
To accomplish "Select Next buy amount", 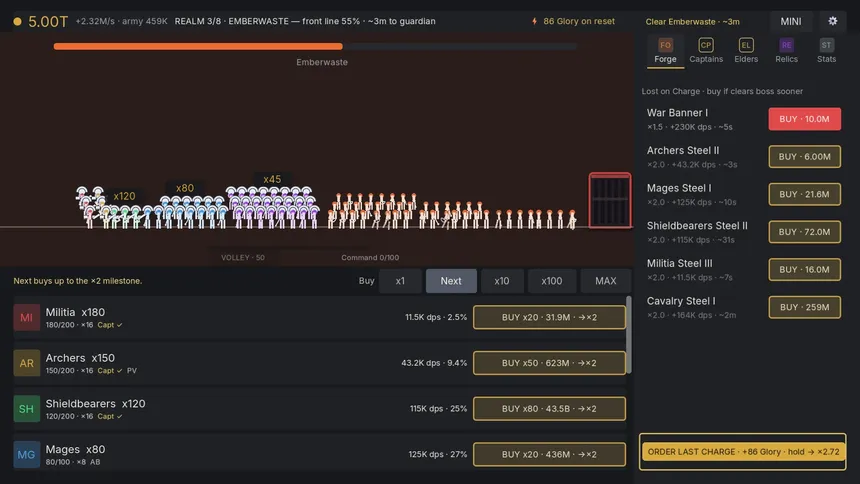I will click(x=451, y=280).
